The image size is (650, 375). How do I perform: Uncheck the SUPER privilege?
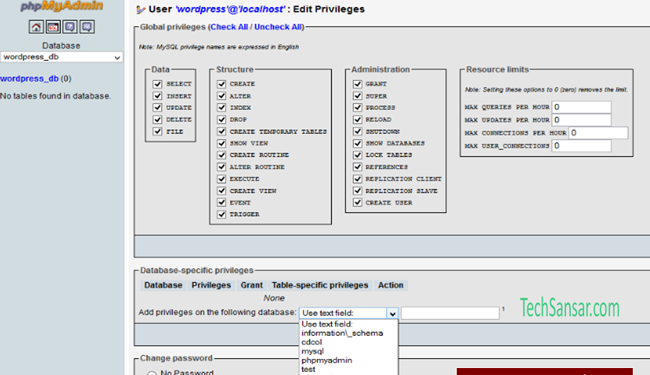click(357, 96)
